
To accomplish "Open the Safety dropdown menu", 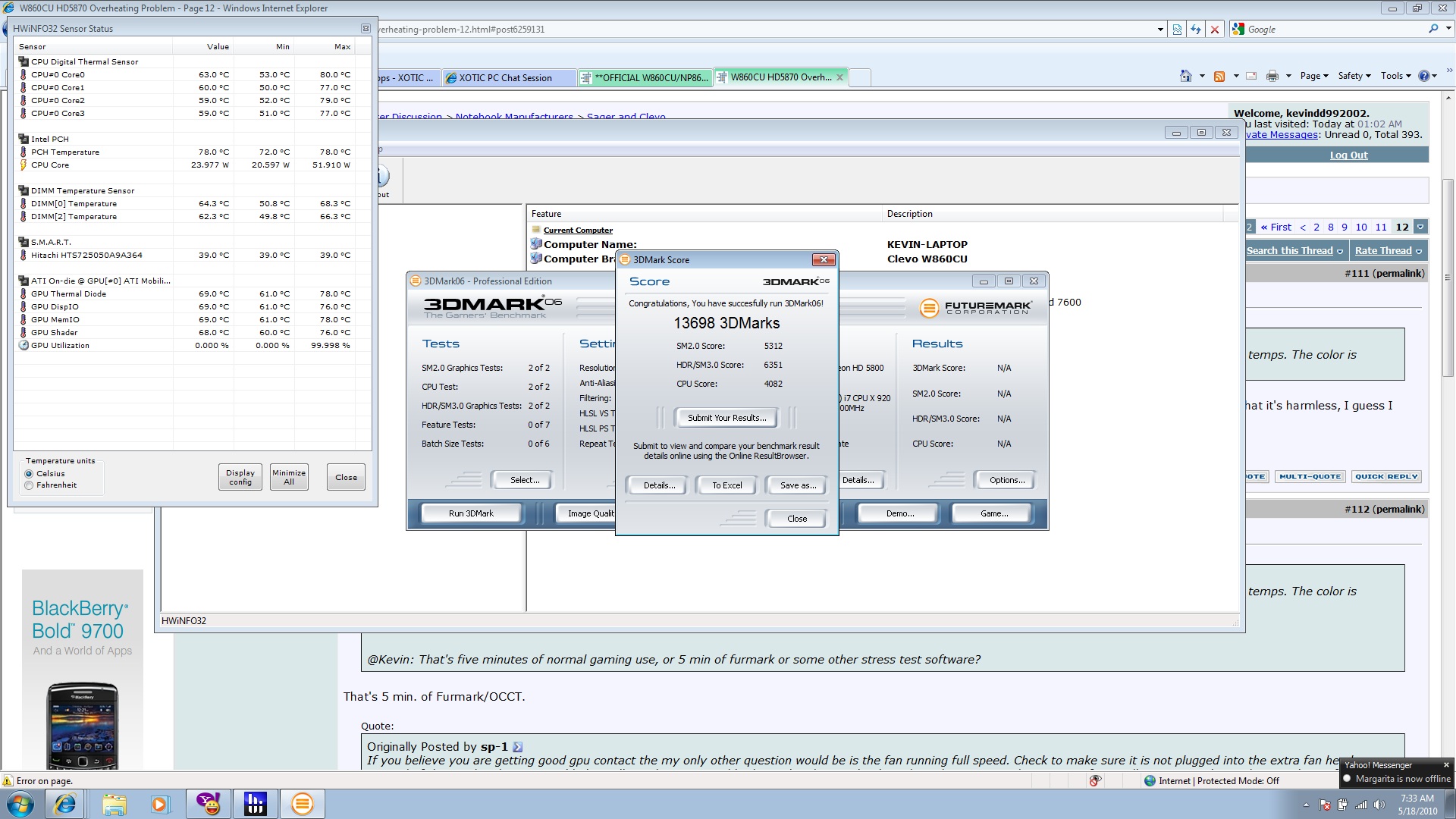I will pyautogui.click(x=1354, y=76).
